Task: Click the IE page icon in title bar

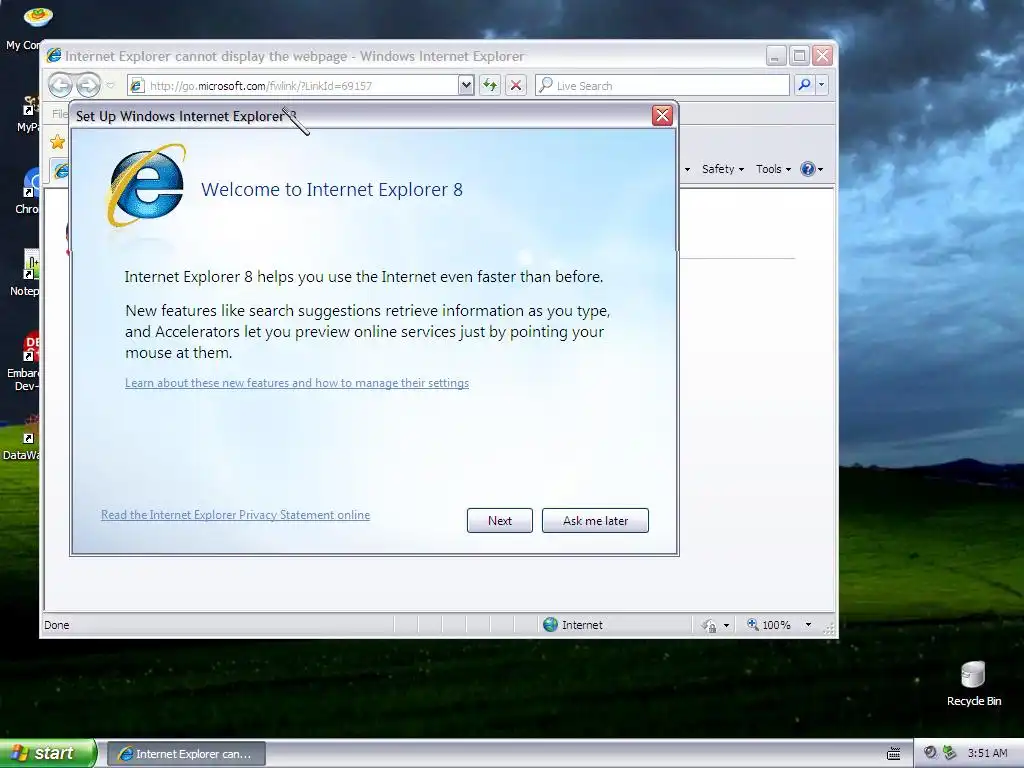Action: coord(54,56)
